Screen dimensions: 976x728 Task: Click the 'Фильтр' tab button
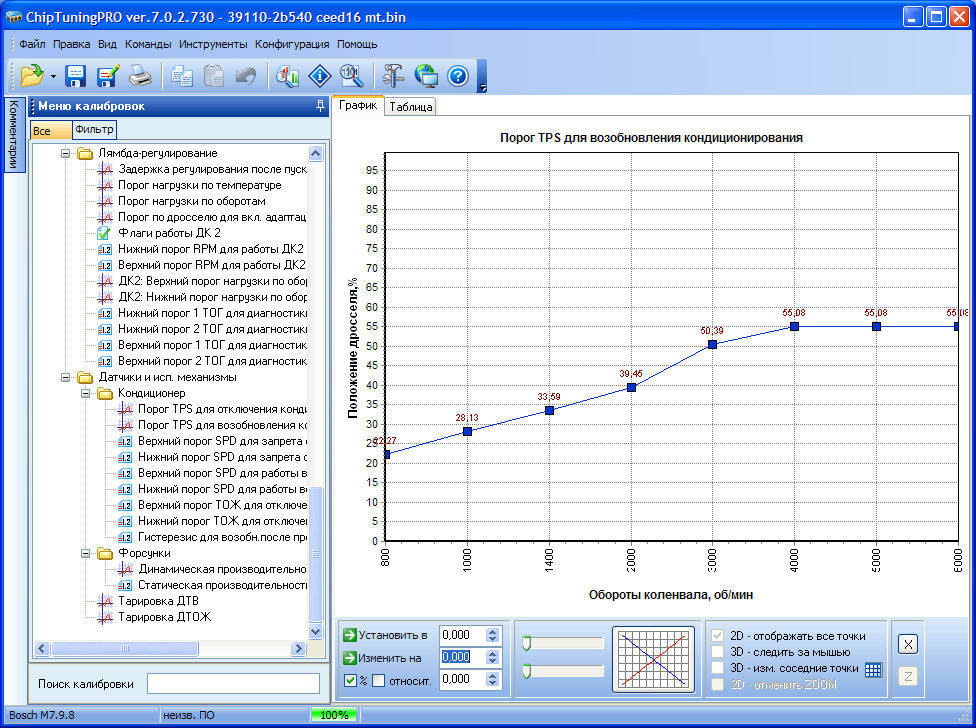coord(94,130)
